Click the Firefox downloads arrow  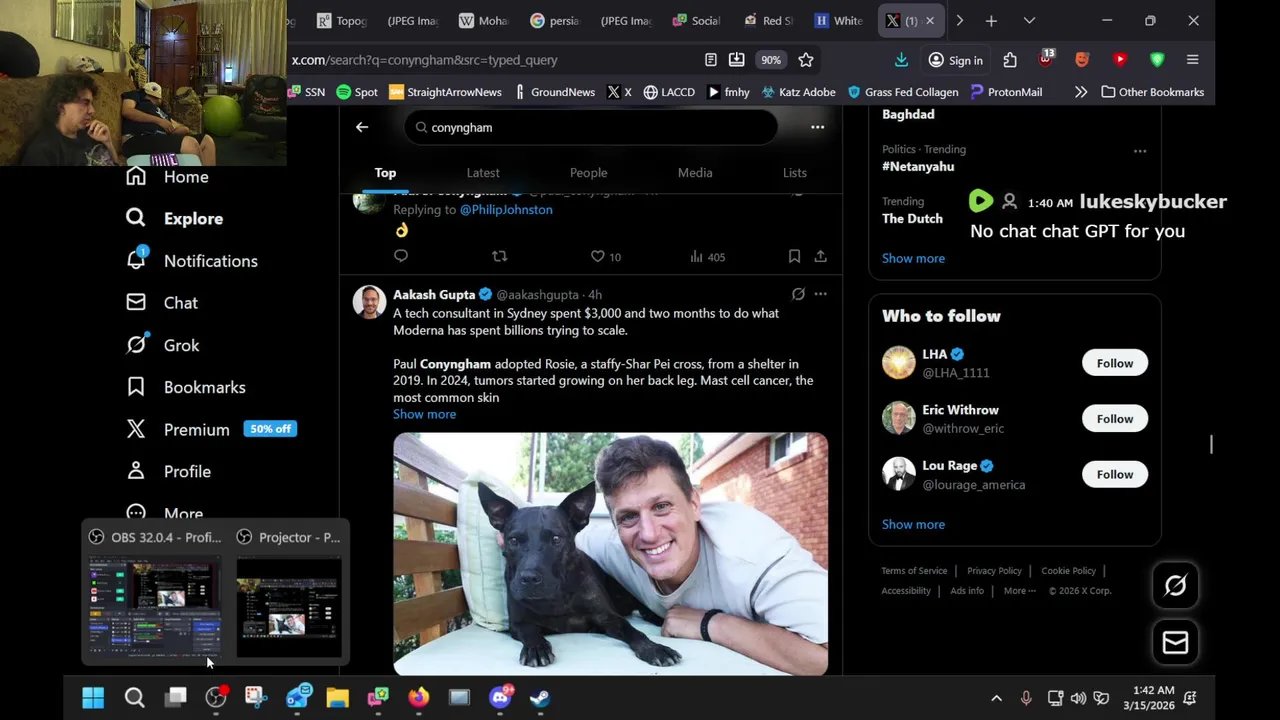coord(901,60)
